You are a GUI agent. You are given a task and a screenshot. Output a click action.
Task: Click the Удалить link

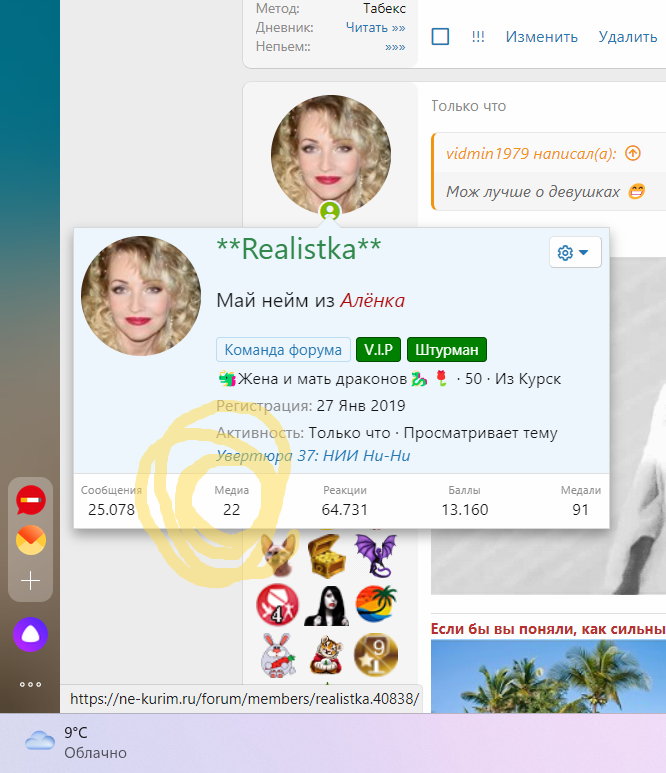628,37
